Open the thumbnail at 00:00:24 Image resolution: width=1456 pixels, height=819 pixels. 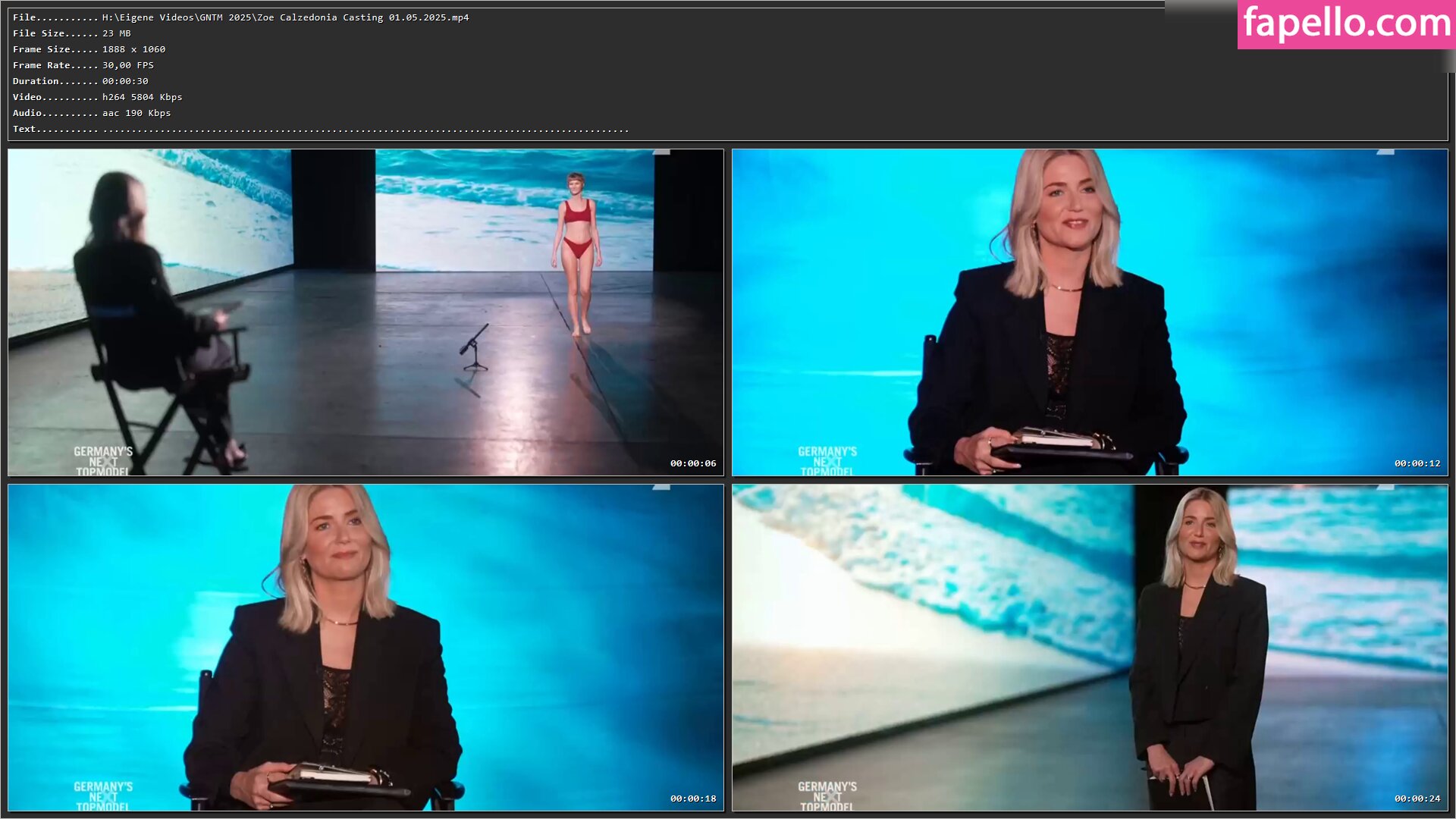click(x=1090, y=648)
